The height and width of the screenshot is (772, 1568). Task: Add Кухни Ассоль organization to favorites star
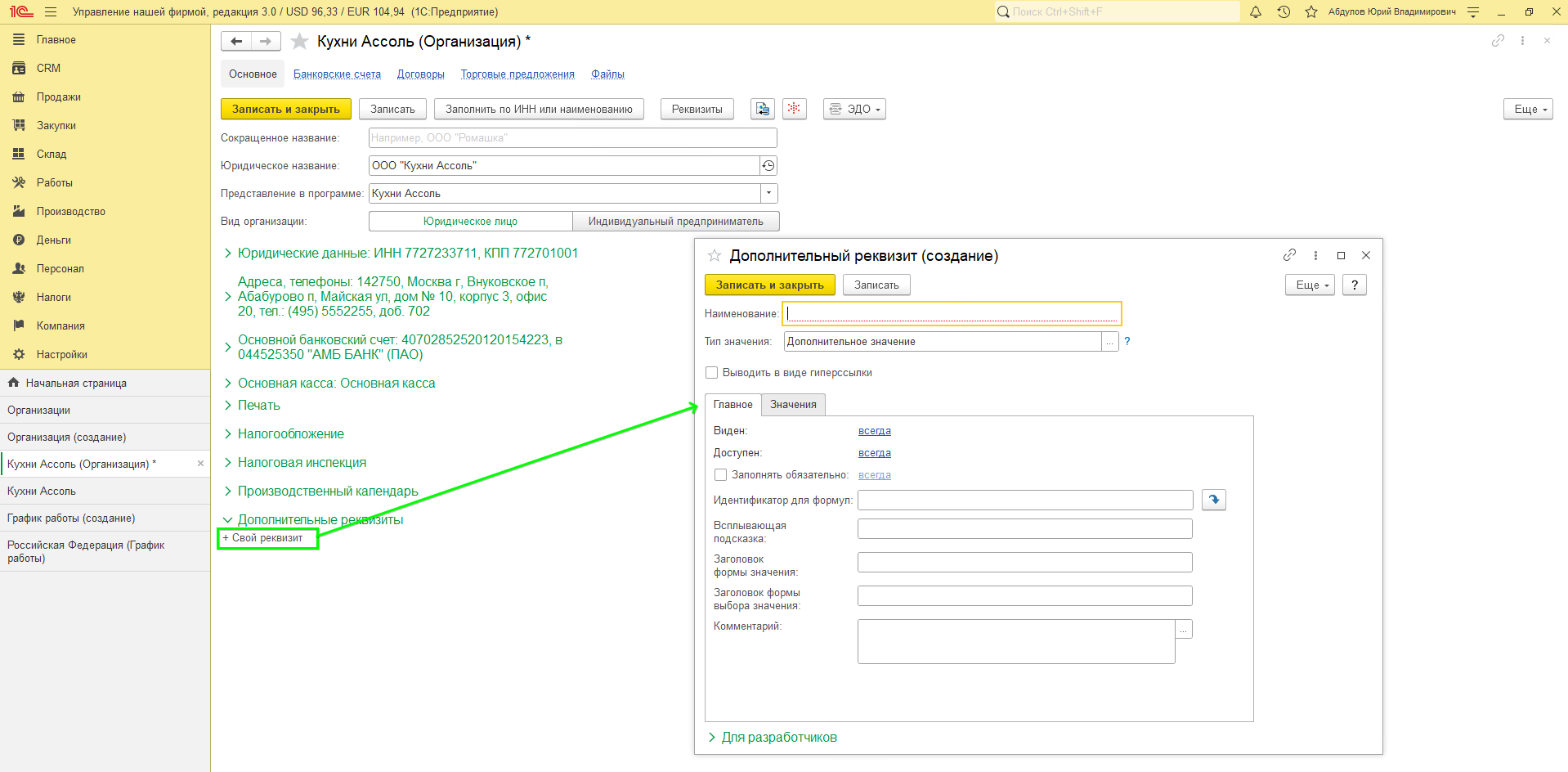coord(300,42)
